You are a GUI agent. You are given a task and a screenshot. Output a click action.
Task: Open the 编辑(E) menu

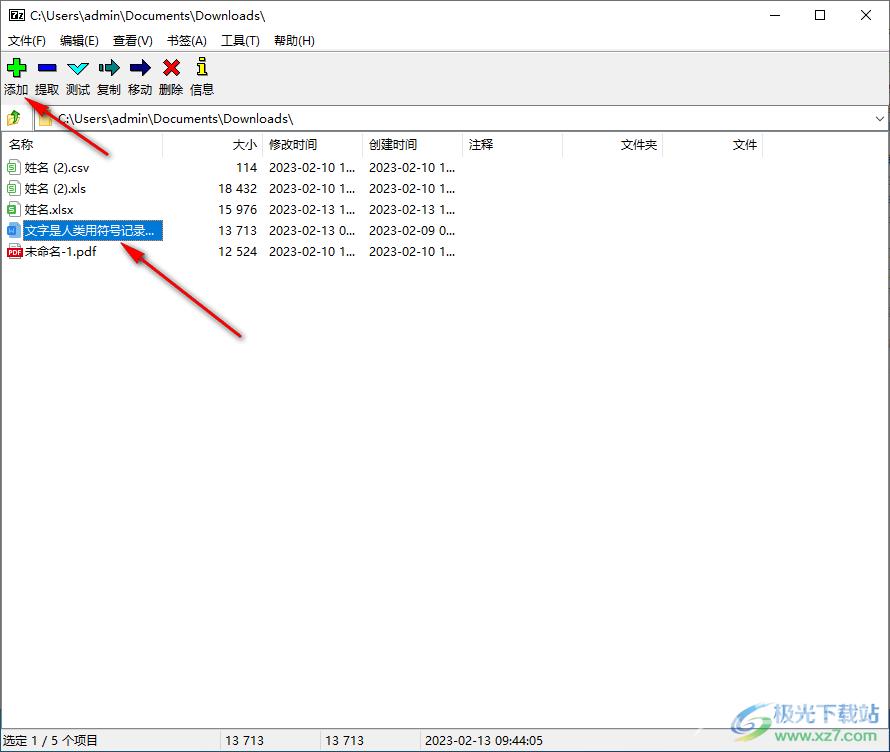[x=79, y=40]
